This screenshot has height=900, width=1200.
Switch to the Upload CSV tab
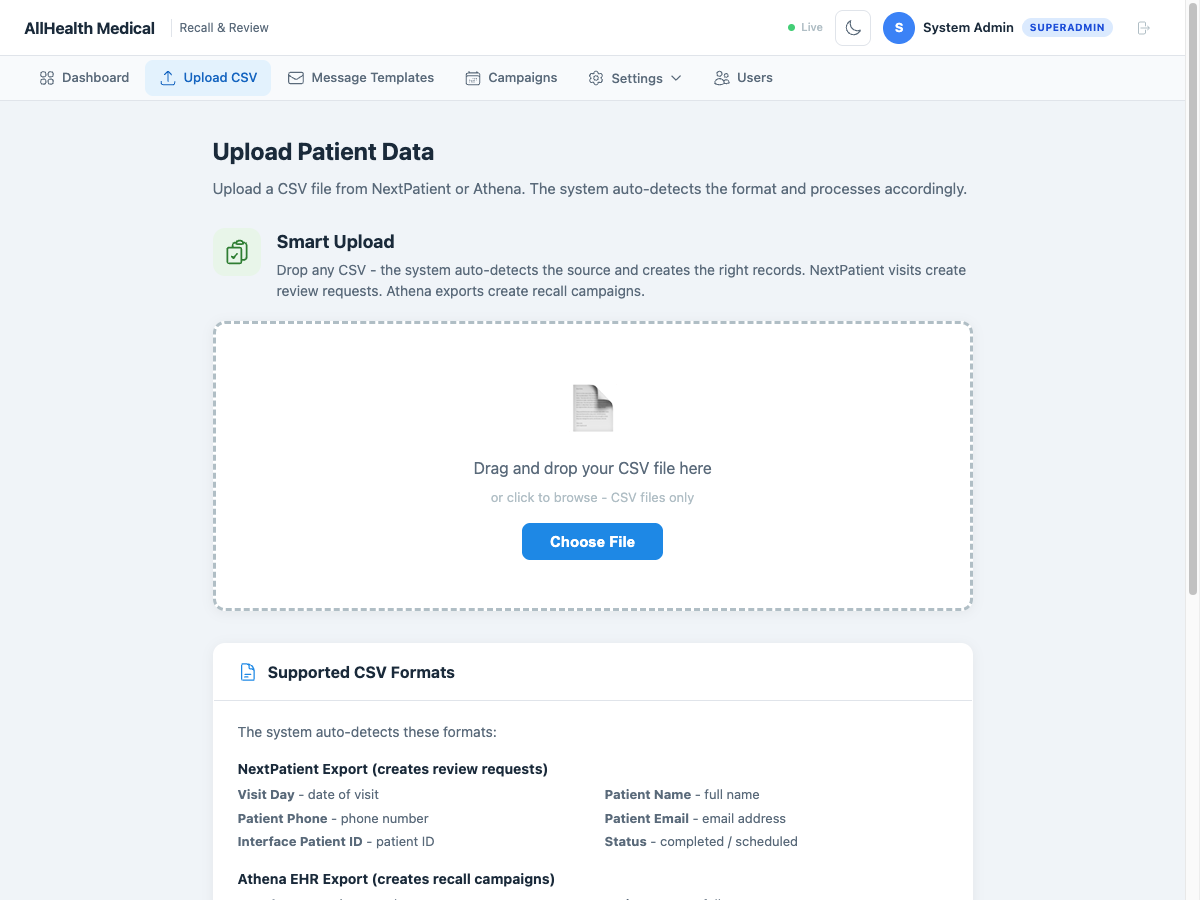coord(208,77)
